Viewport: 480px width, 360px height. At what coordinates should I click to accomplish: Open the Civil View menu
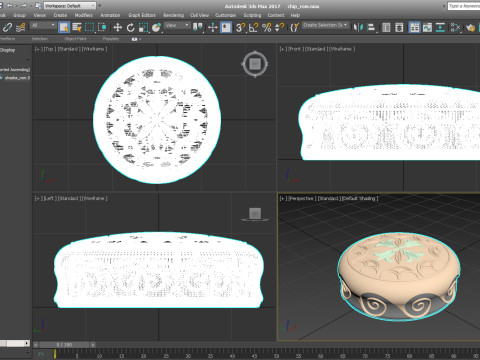[x=199, y=15]
